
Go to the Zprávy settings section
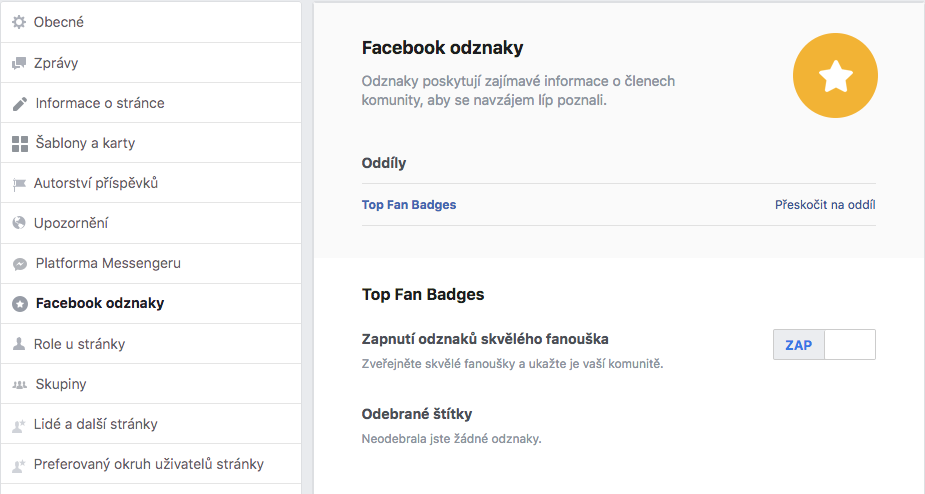coord(151,63)
